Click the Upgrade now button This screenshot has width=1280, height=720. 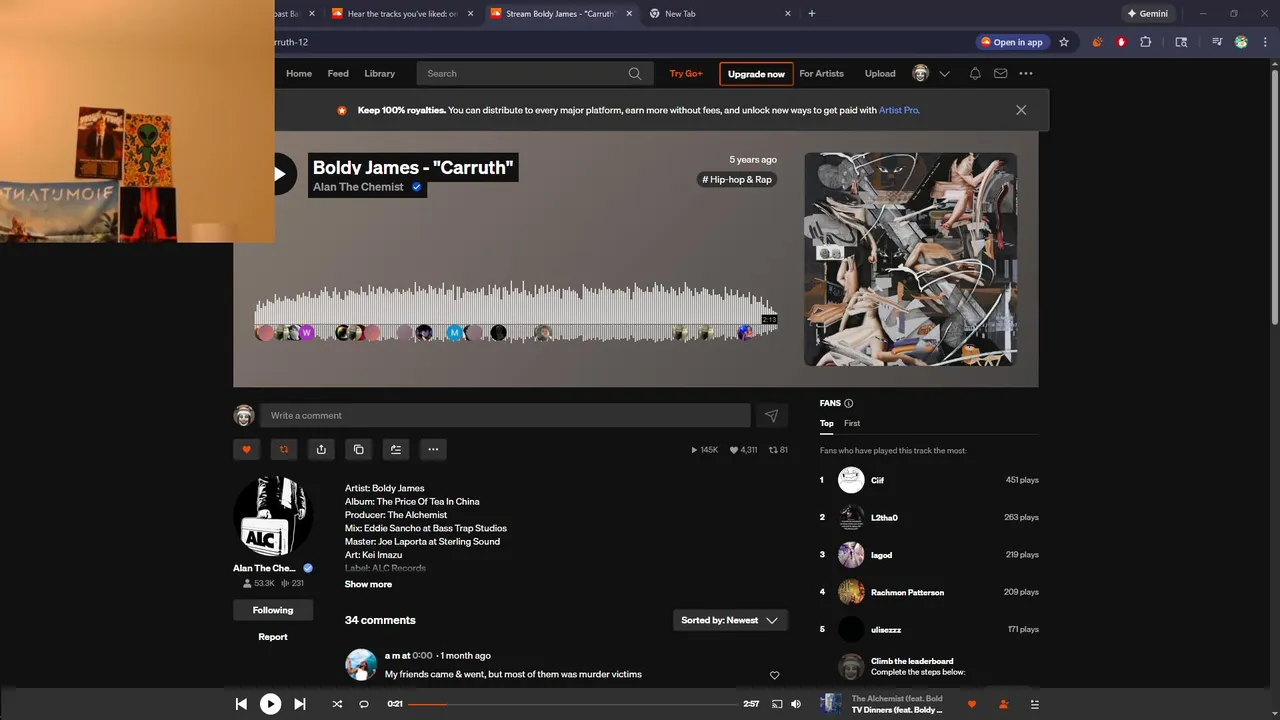pyautogui.click(x=756, y=74)
